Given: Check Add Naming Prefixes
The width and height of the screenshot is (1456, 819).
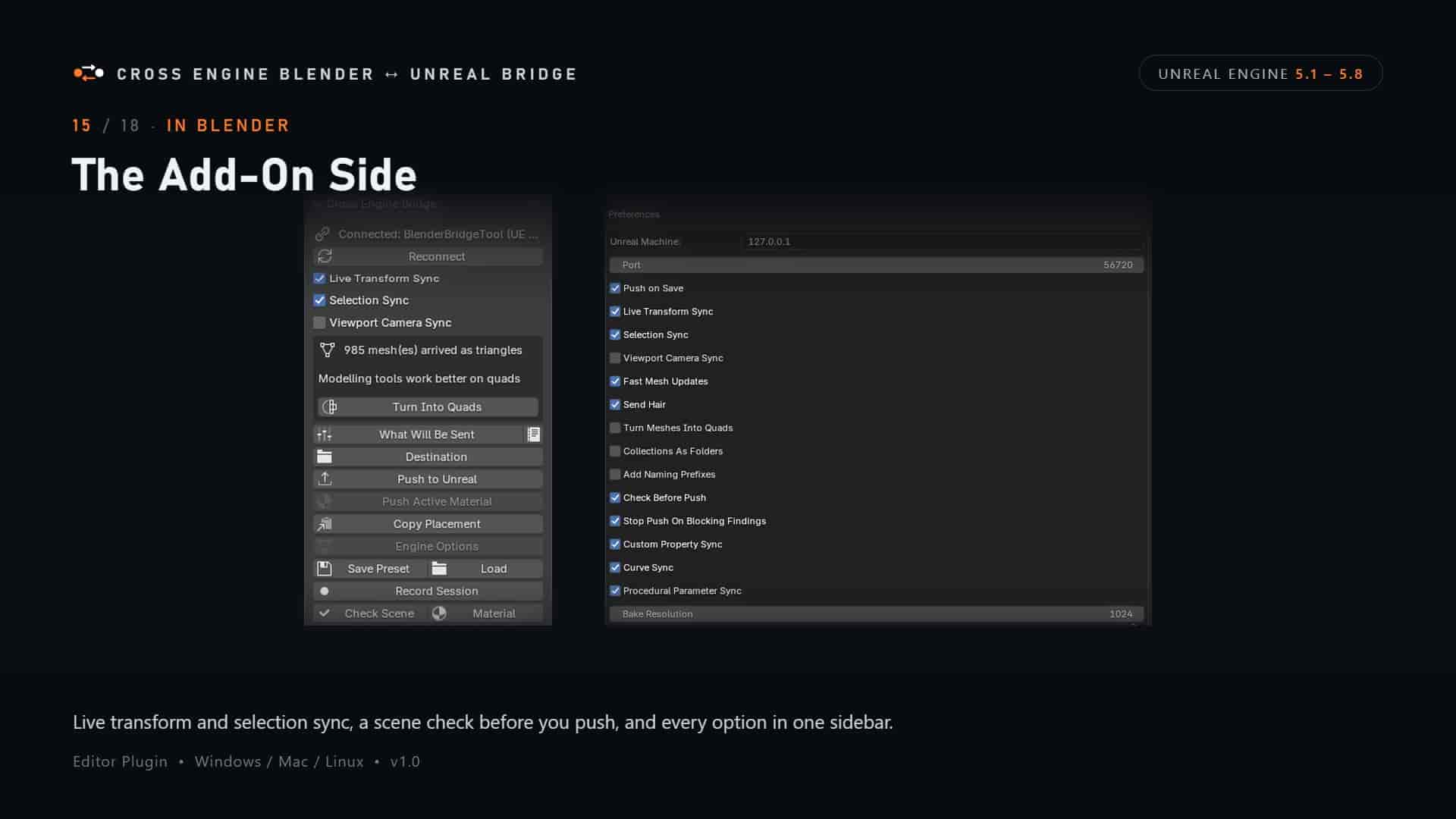Looking at the screenshot, I should point(615,475).
